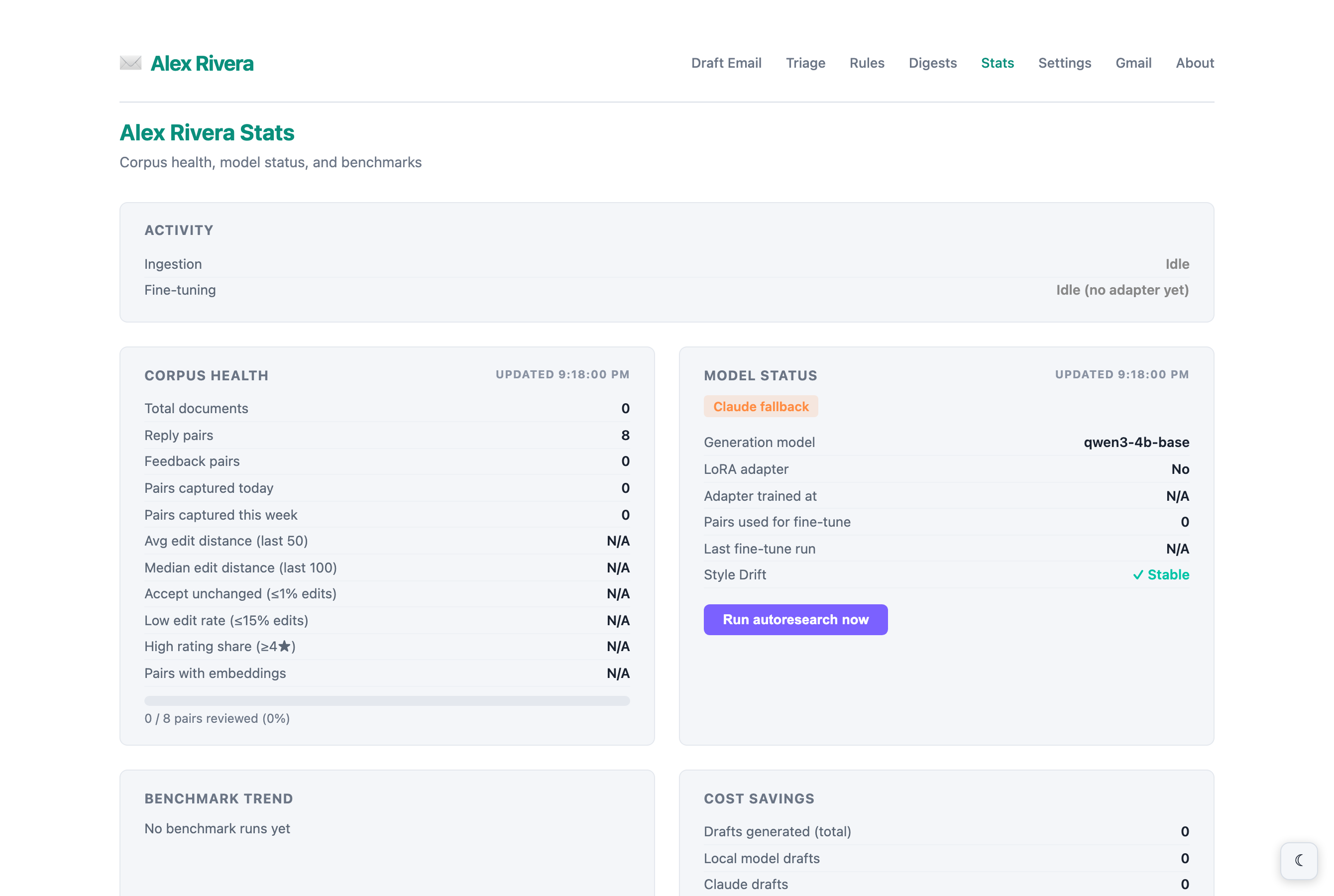Click 'Last fine-tune run' label

click(x=759, y=549)
